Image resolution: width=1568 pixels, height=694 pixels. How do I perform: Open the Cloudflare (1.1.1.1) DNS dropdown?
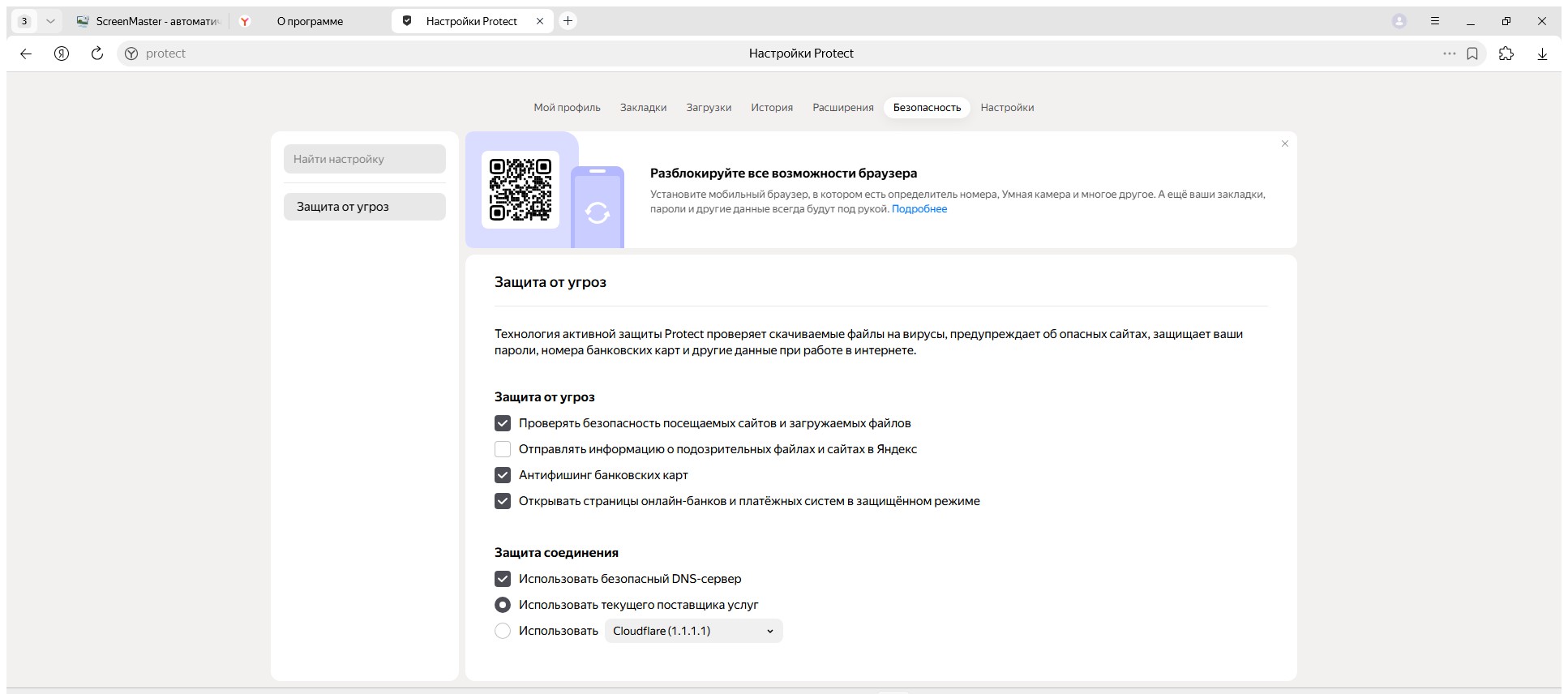click(694, 631)
